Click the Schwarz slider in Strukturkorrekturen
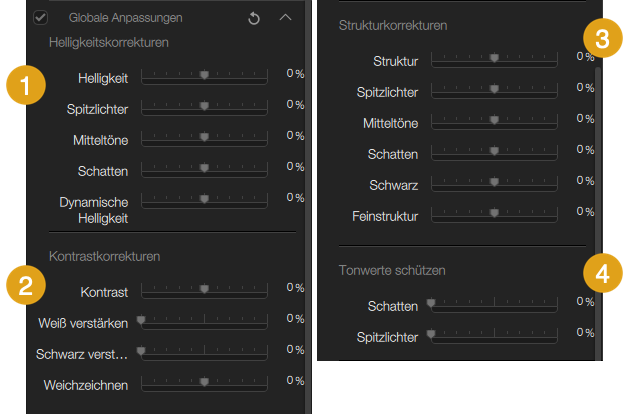Screen dimensions: 628x414 pos(494,182)
